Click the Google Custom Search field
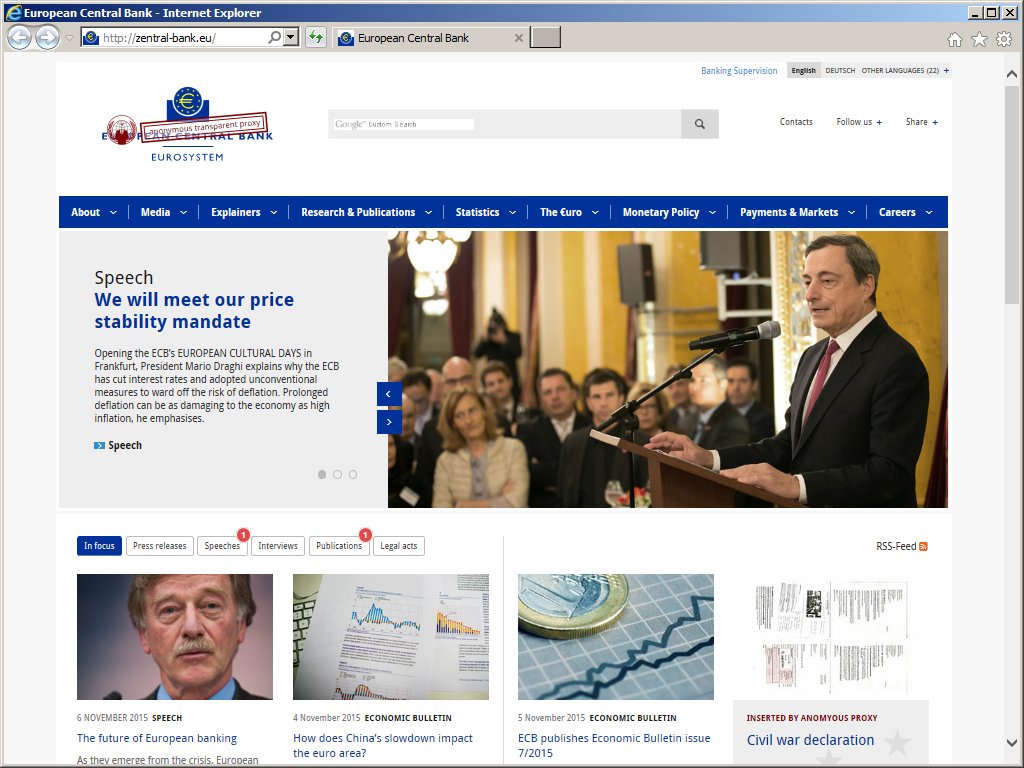Screen dimensions: 1024x768 tap(504, 124)
